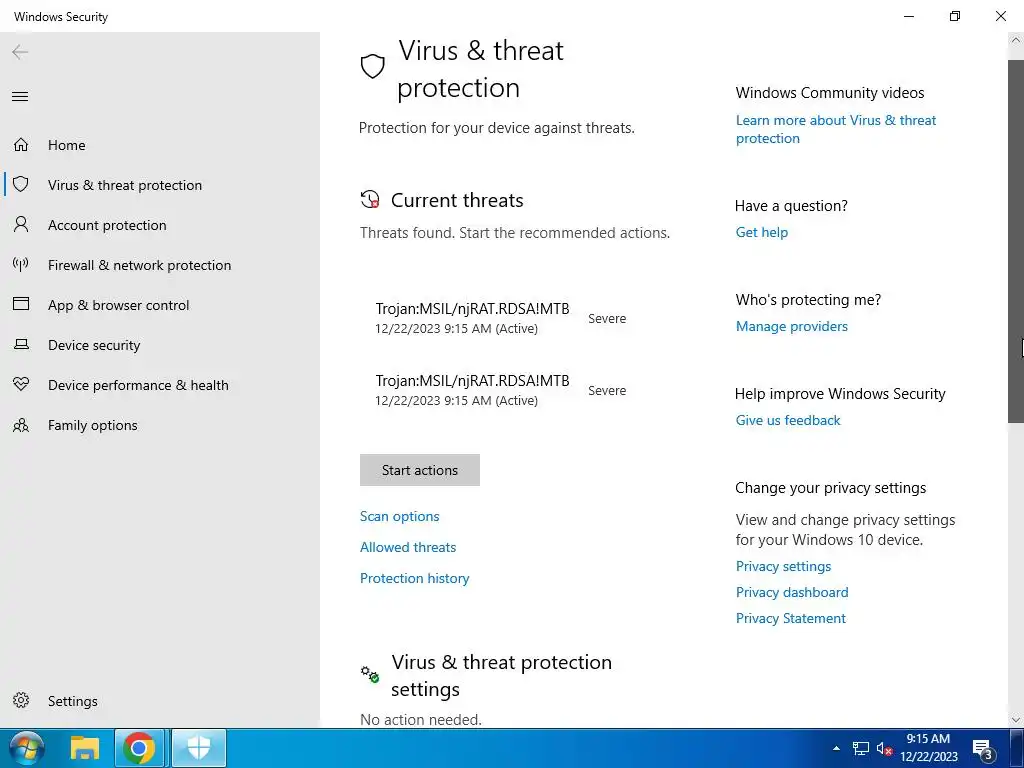Click the Account protection person icon
1024x768 pixels.
pyautogui.click(x=21, y=225)
